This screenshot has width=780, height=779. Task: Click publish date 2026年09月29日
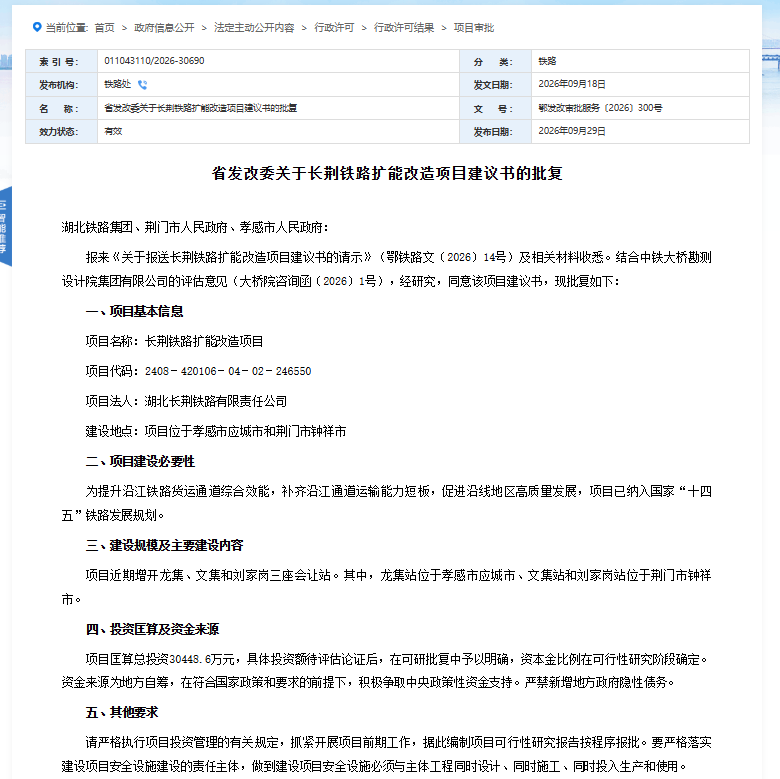pyautogui.click(x=572, y=131)
